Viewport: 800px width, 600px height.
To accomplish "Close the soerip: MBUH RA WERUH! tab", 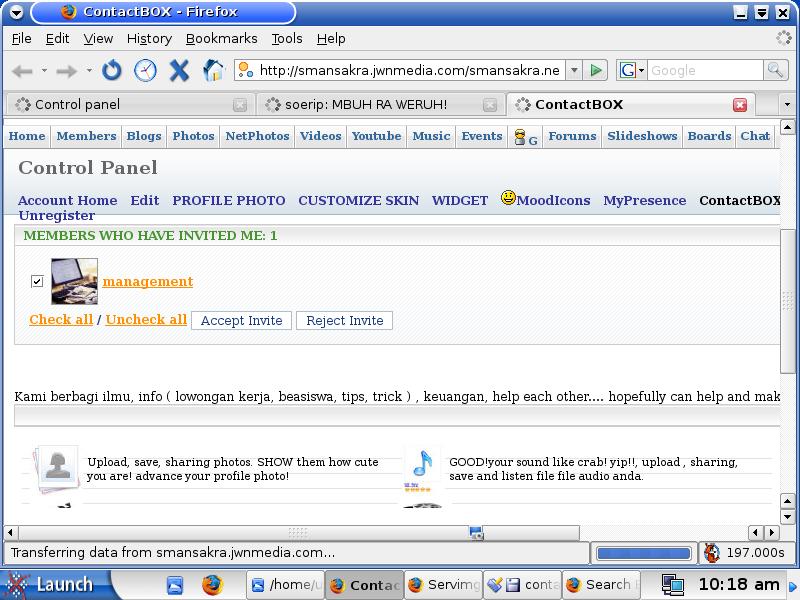I will pyautogui.click(x=489, y=105).
